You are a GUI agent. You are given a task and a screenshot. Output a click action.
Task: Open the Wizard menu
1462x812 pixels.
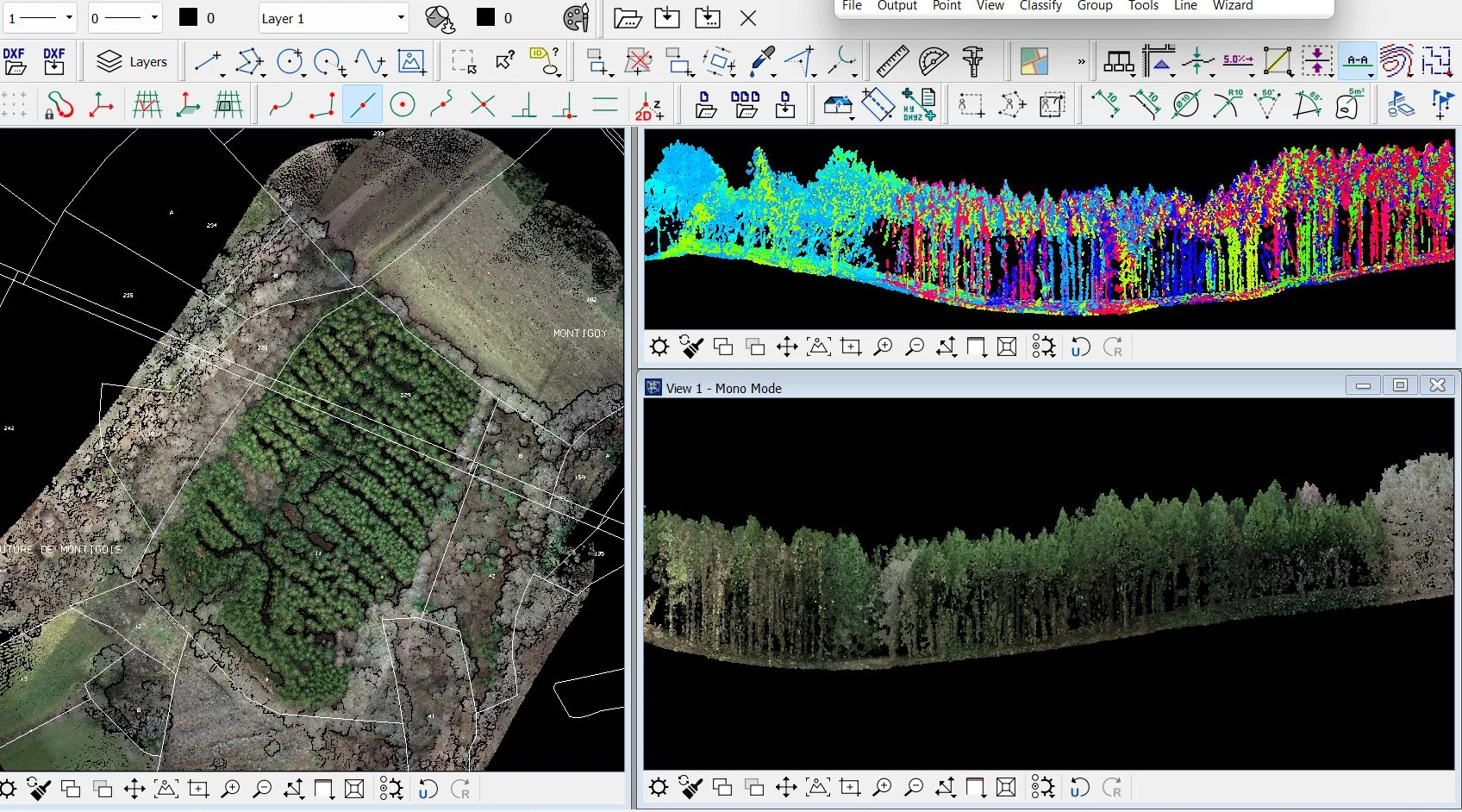pyautogui.click(x=1233, y=6)
